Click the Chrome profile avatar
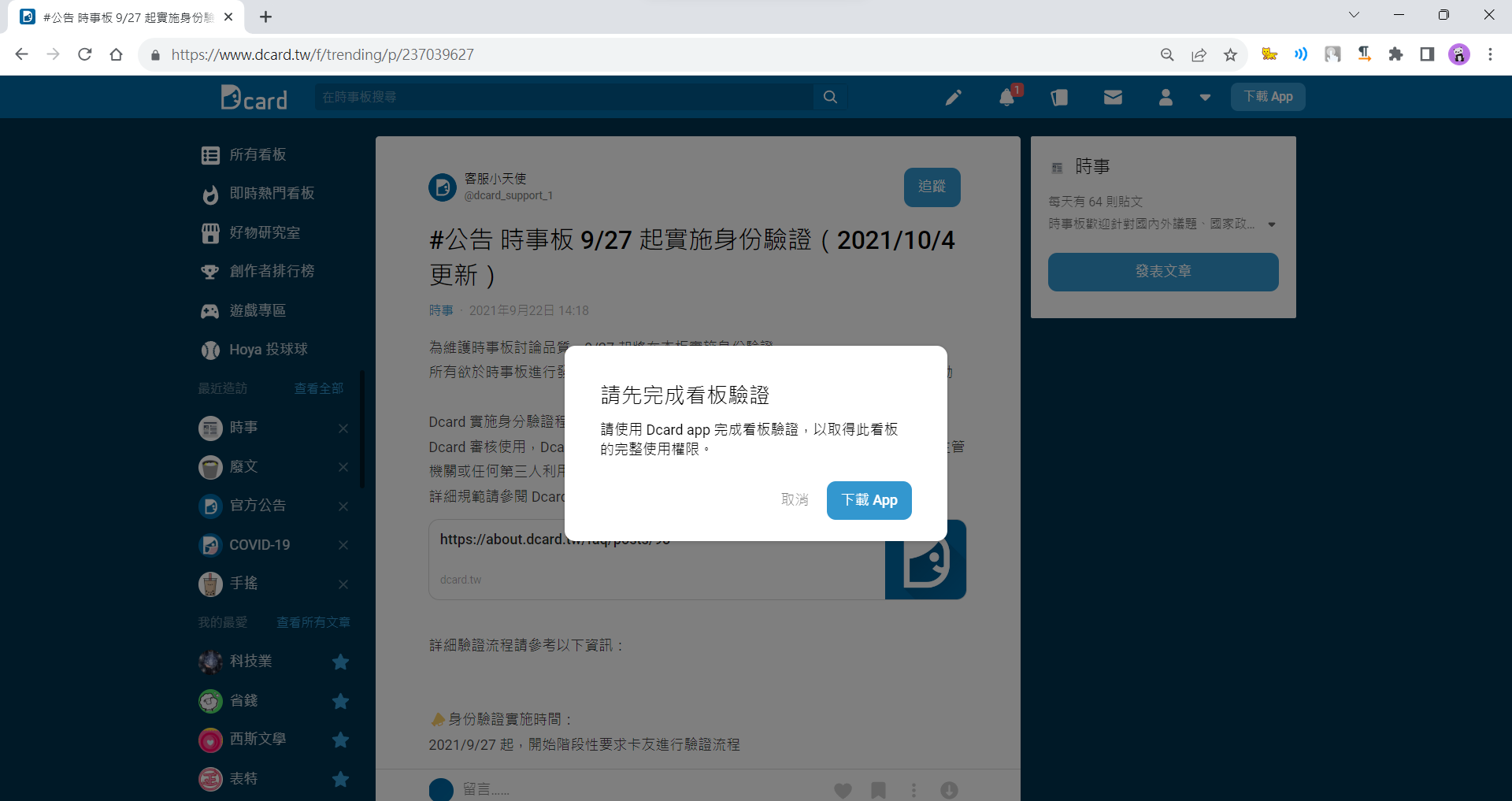Screen dimensions: 1512x801 [x=1459, y=54]
